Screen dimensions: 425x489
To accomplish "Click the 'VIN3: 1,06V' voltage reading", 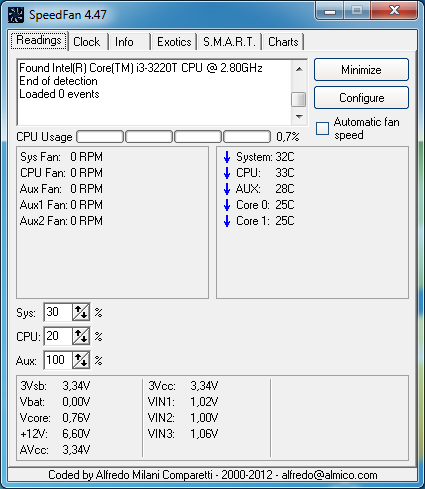I will click(x=183, y=434).
